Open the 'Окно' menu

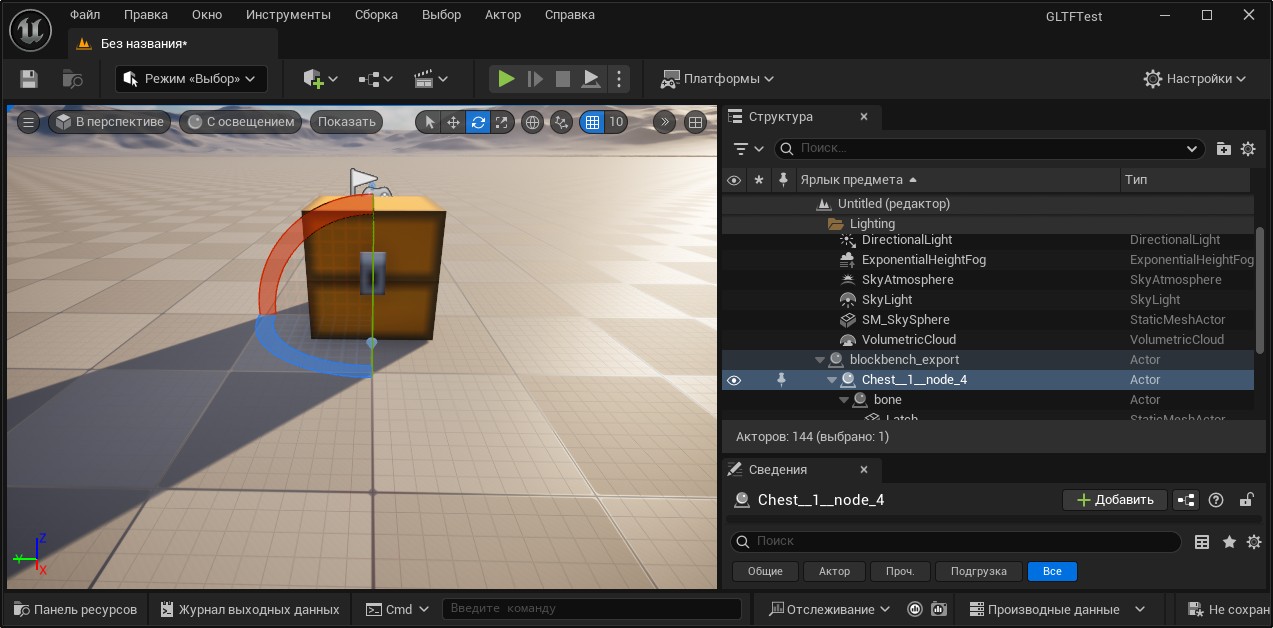tap(207, 15)
